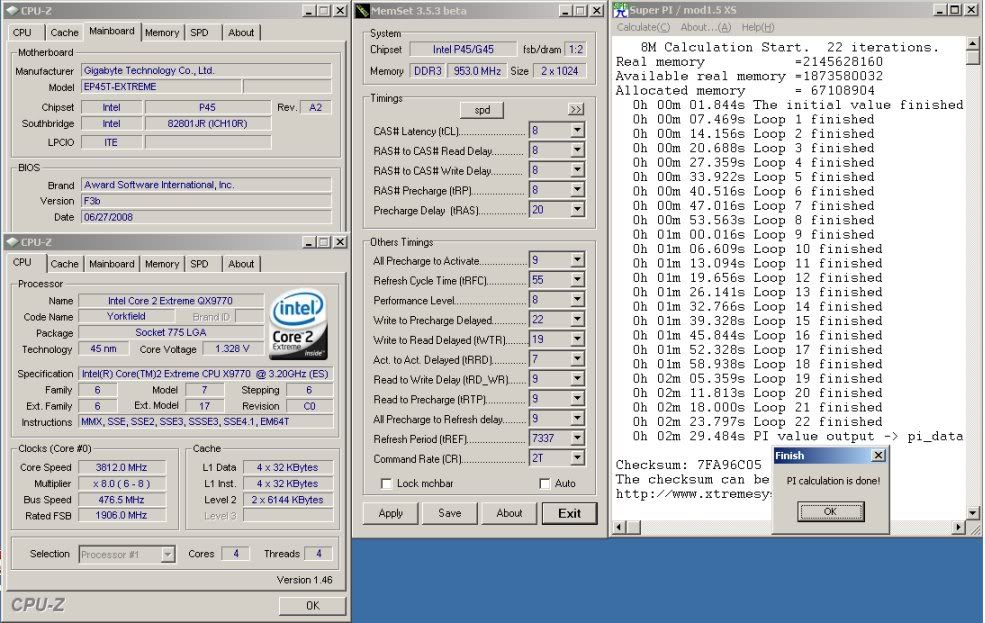Click the Super PI scrollbar up arrow
This screenshot has height=623, width=985.
[973, 43]
